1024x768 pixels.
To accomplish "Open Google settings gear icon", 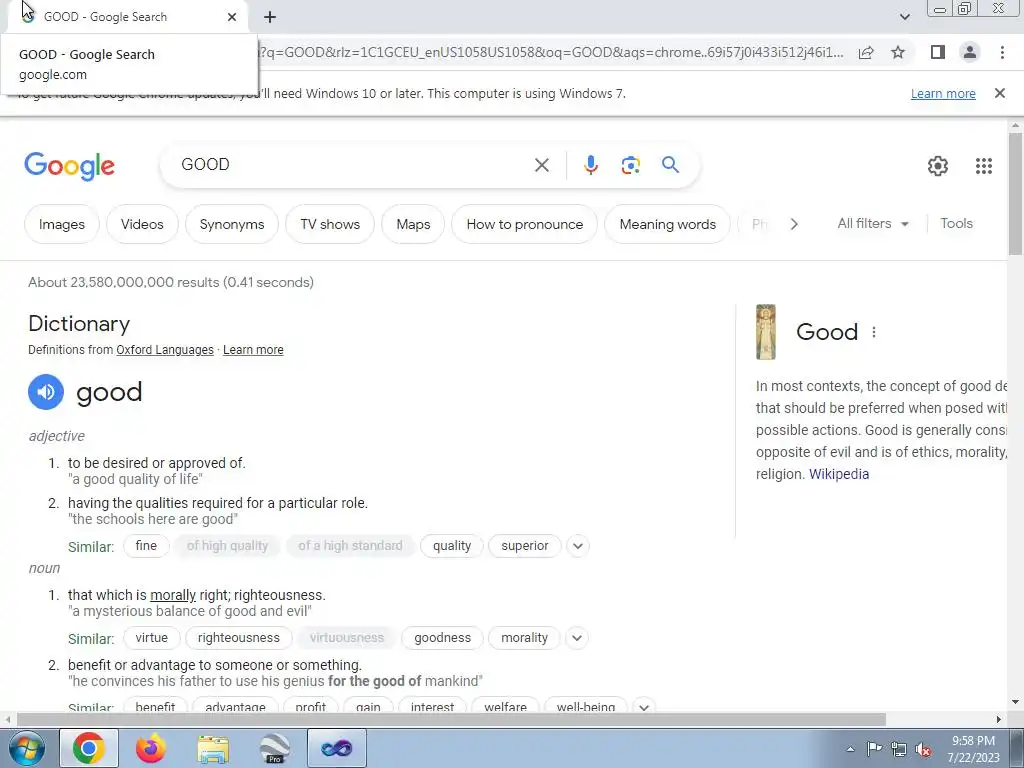I will 938,166.
